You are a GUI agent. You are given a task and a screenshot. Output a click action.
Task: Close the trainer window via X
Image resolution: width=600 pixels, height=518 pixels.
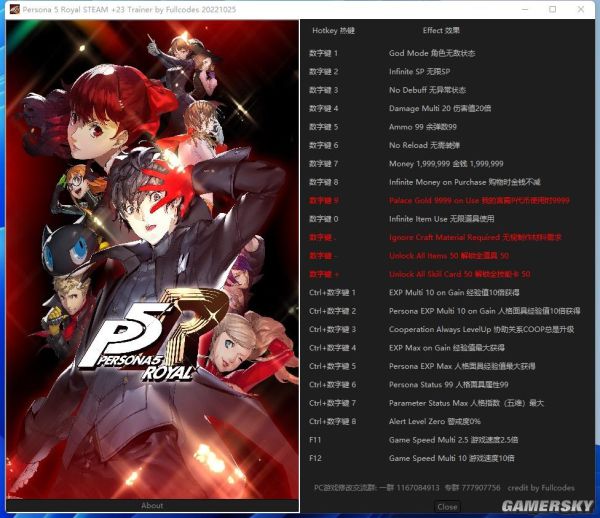580,9
